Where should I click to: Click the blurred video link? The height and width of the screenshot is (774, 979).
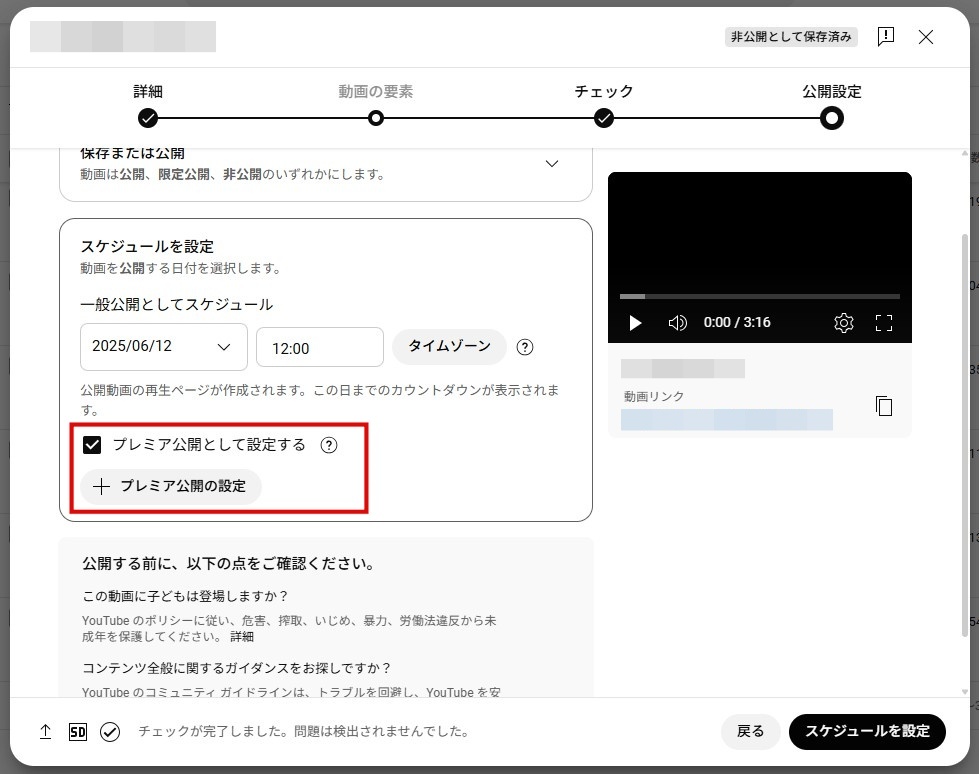click(x=727, y=419)
